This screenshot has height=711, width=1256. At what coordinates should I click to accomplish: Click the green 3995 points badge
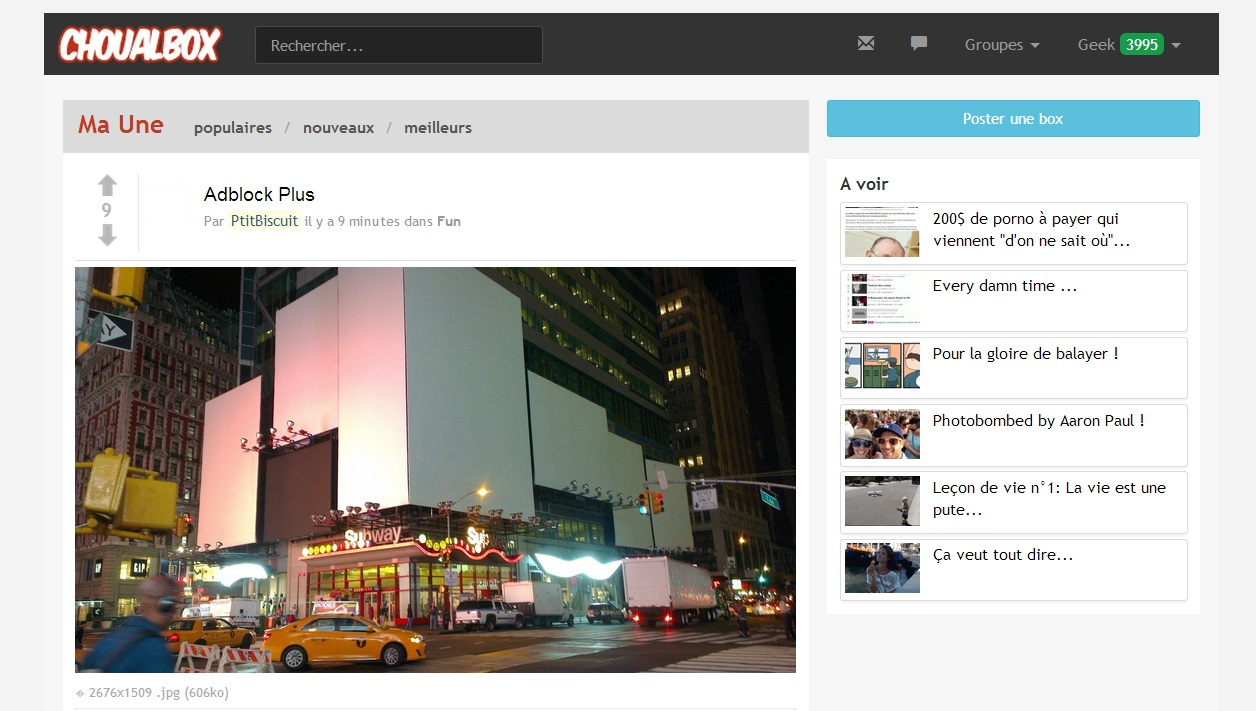pos(1141,45)
